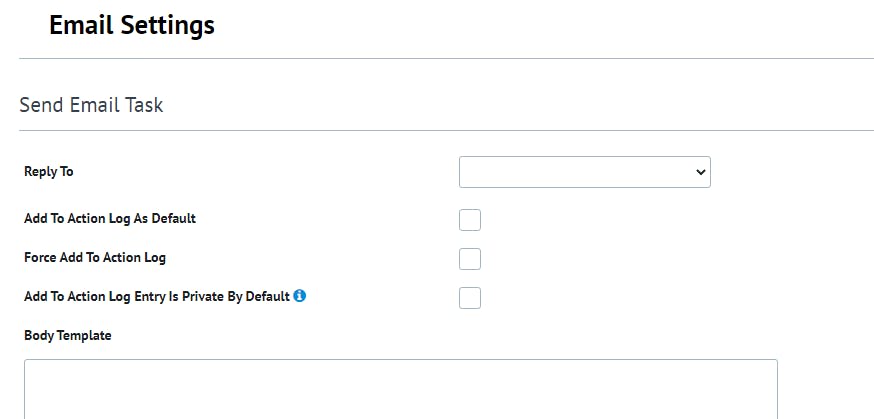
Task: Tick the Force Add To Action Log checkbox
Action: click(470, 259)
